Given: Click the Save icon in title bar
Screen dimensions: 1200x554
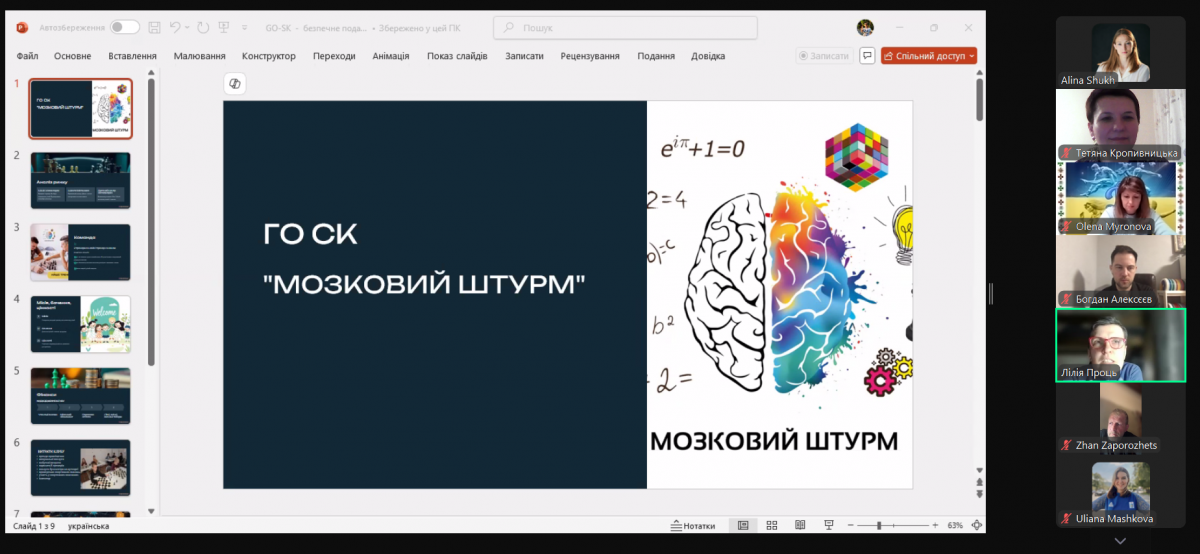Looking at the screenshot, I should tap(154, 27).
